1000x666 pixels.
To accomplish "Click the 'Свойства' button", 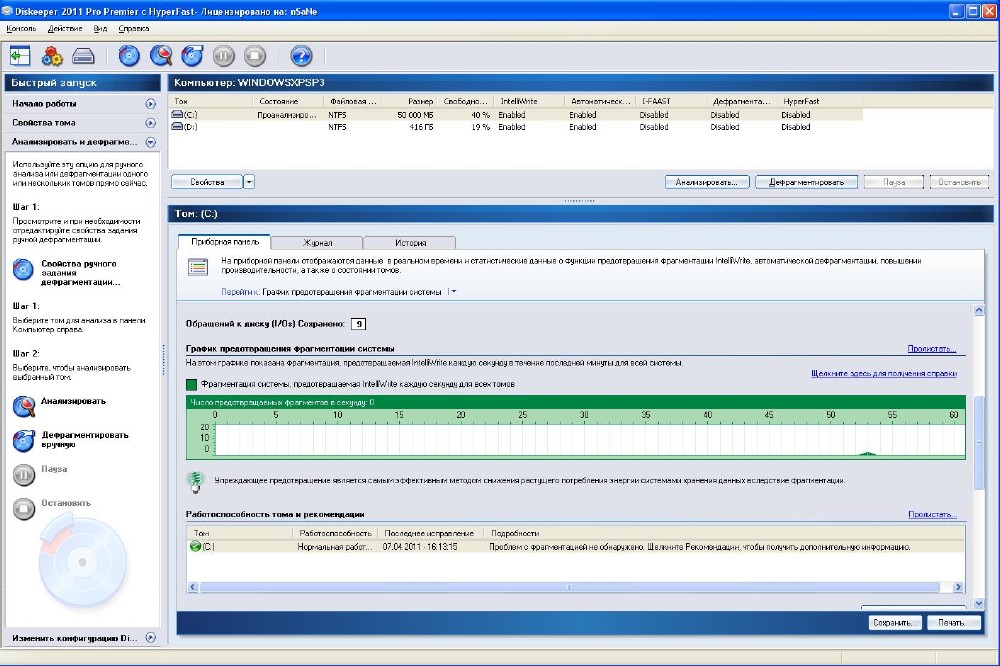I will [x=207, y=182].
